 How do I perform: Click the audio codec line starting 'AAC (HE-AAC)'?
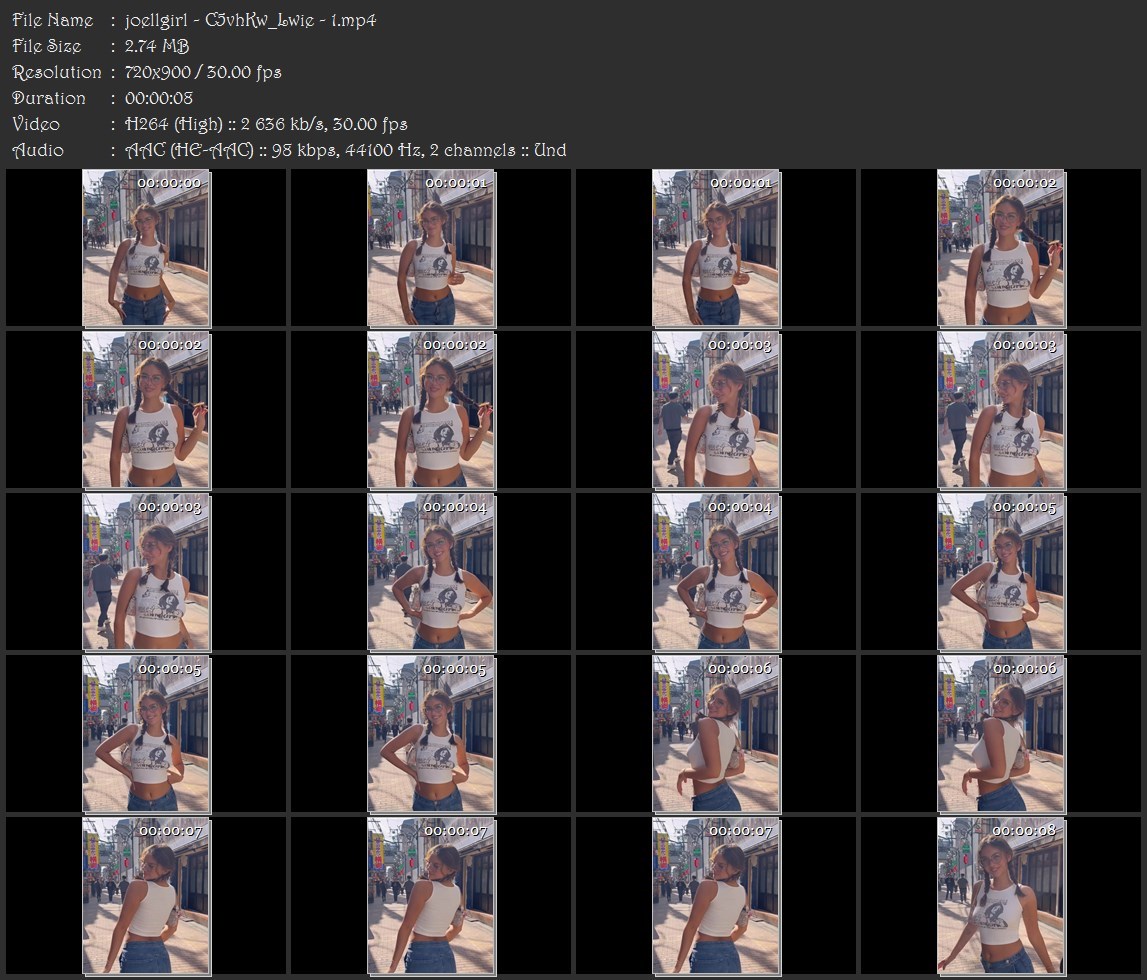[x=345, y=151]
